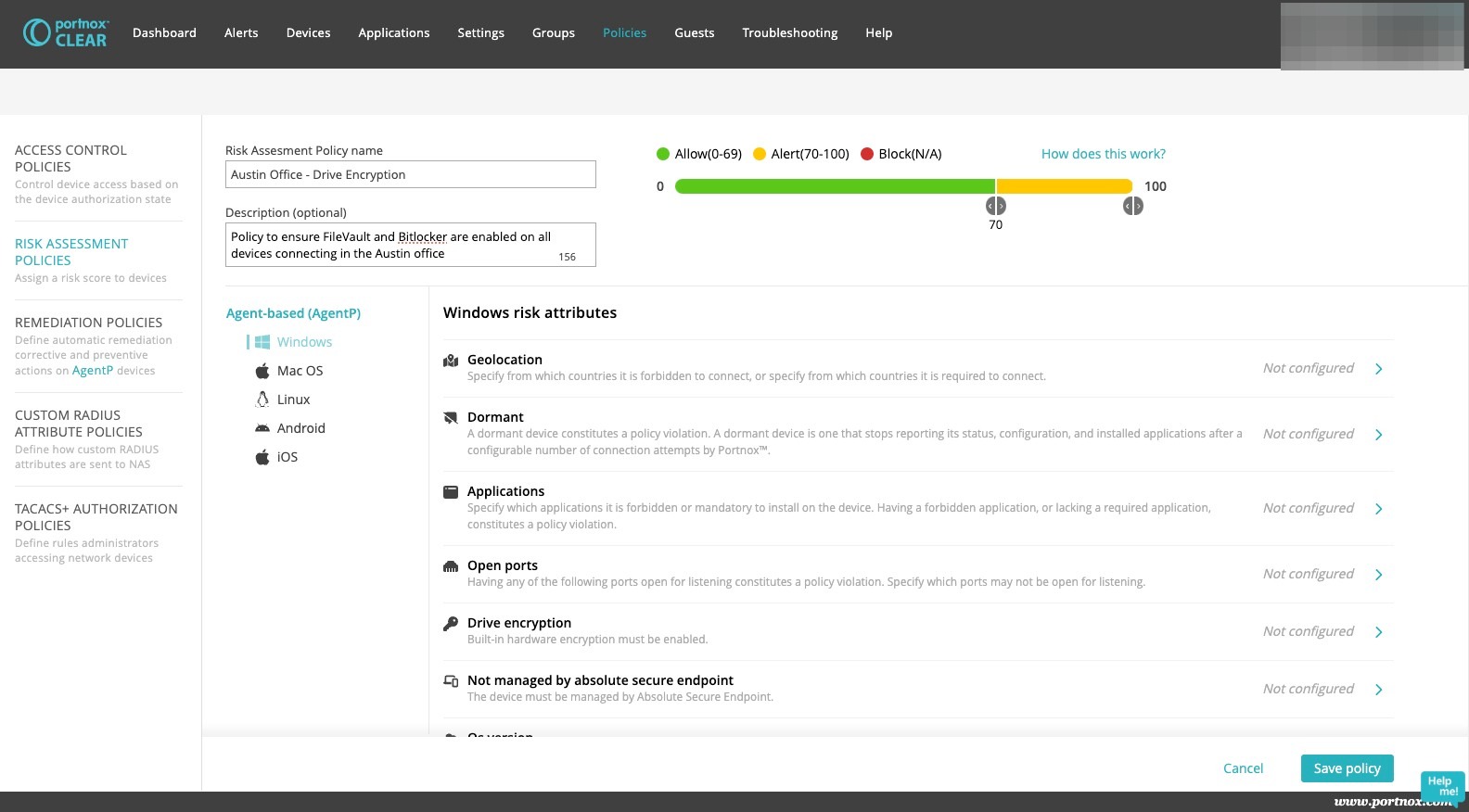The width and height of the screenshot is (1469, 812).
Task: Expand the Open ports row chevron
Action: (x=1379, y=575)
